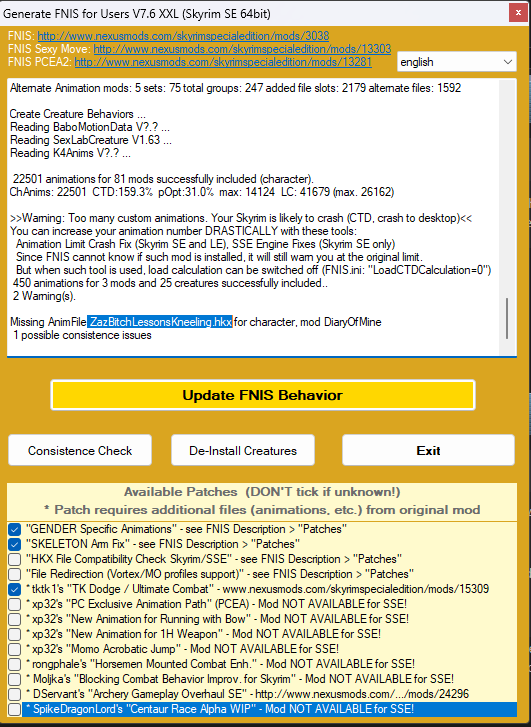This screenshot has height=727, width=531.
Task: Tick rongphale's Horsemen Mounted Combat checkbox
Action: pyautogui.click(x=14, y=664)
